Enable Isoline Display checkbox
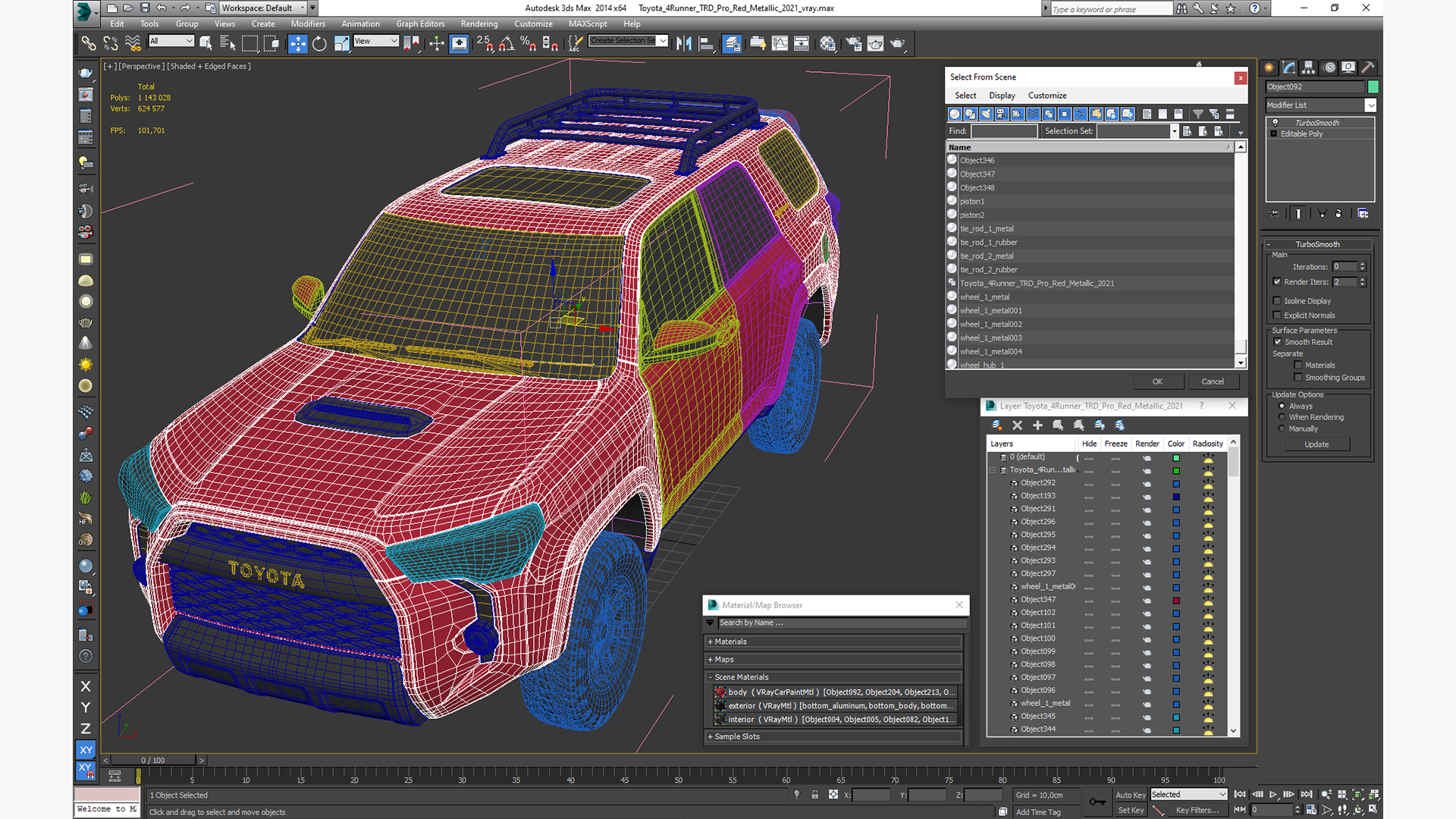 click(x=1277, y=301)
